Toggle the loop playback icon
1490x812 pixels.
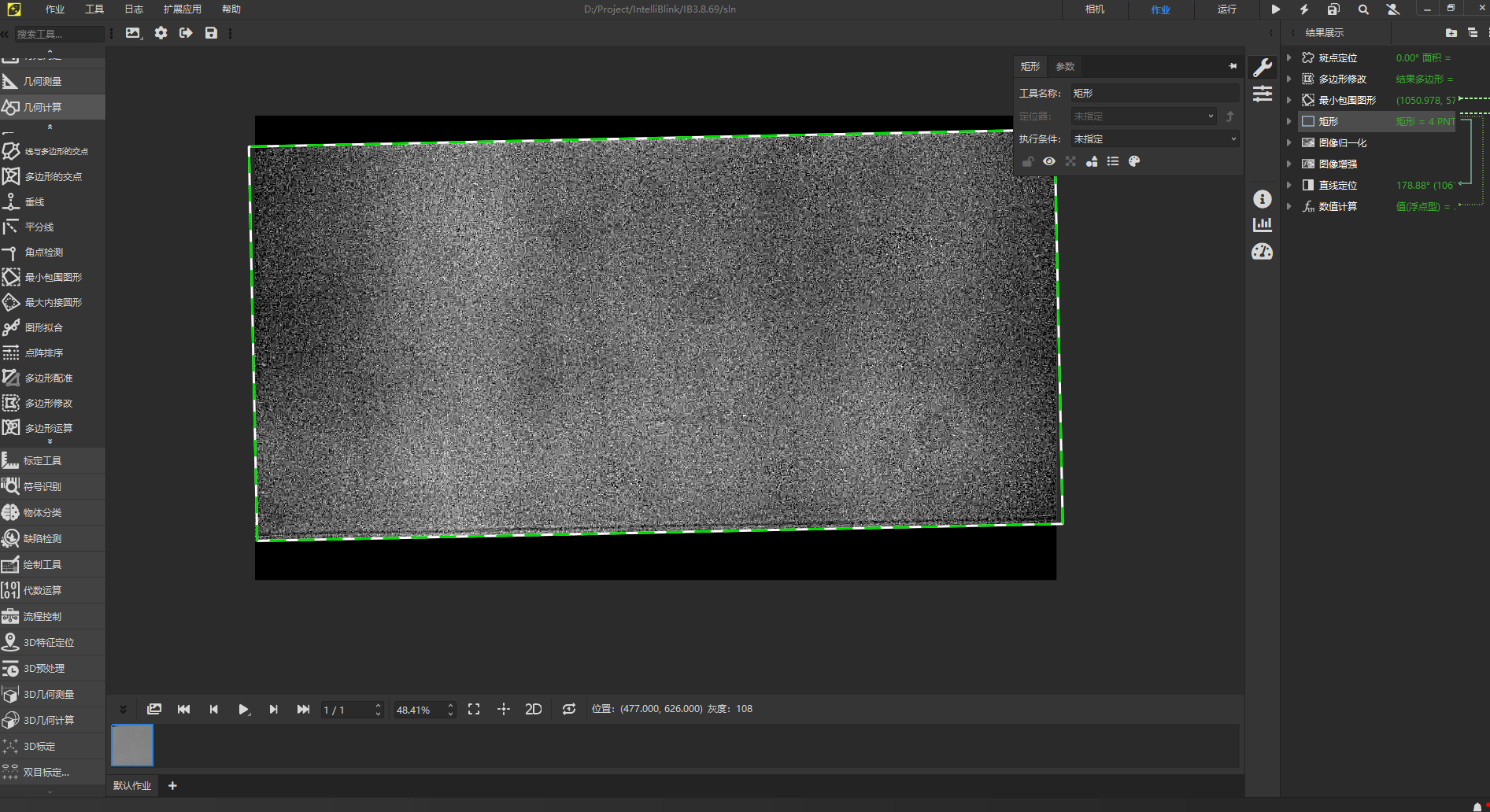point(568,709)
